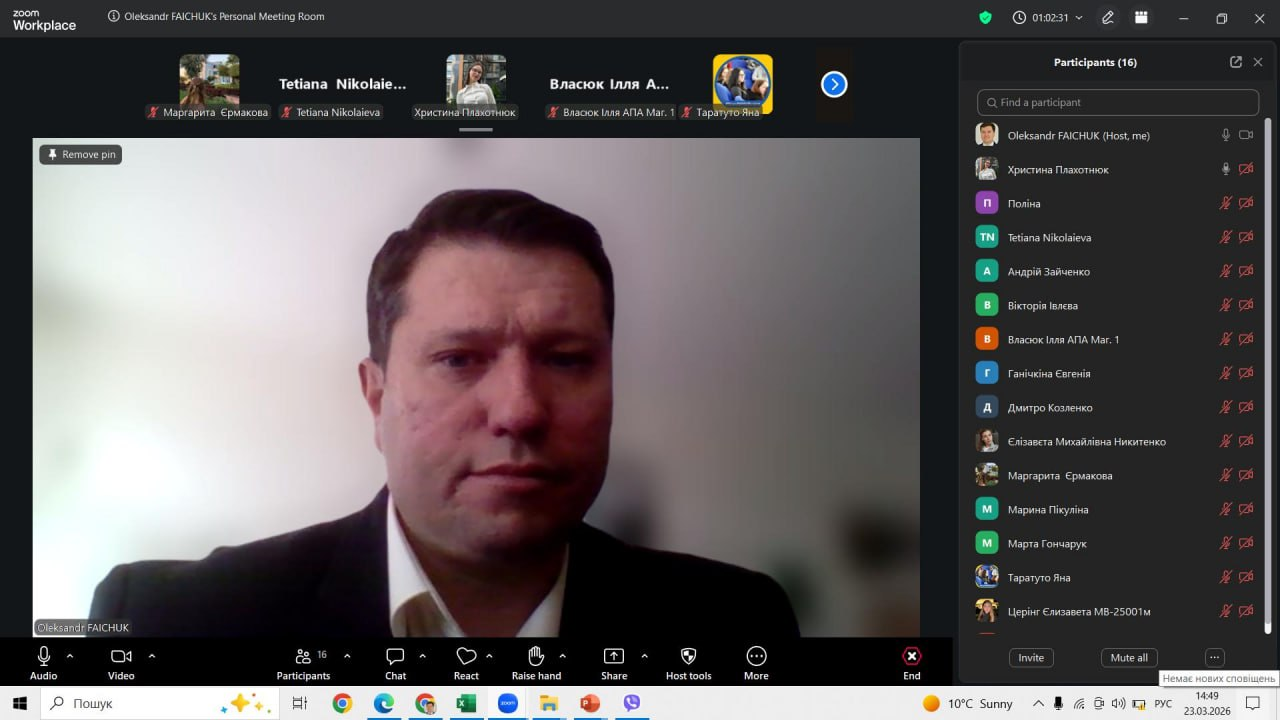The image size is (1280, 720).
Task: Open Viber from the taskbar
Action: click(631, 703)
